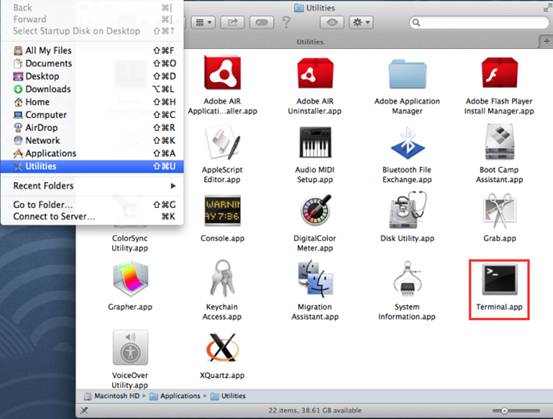Screen dimensions: 553x419
Task: Select Keychain Access.app icon
Action: tap(223, 279)
